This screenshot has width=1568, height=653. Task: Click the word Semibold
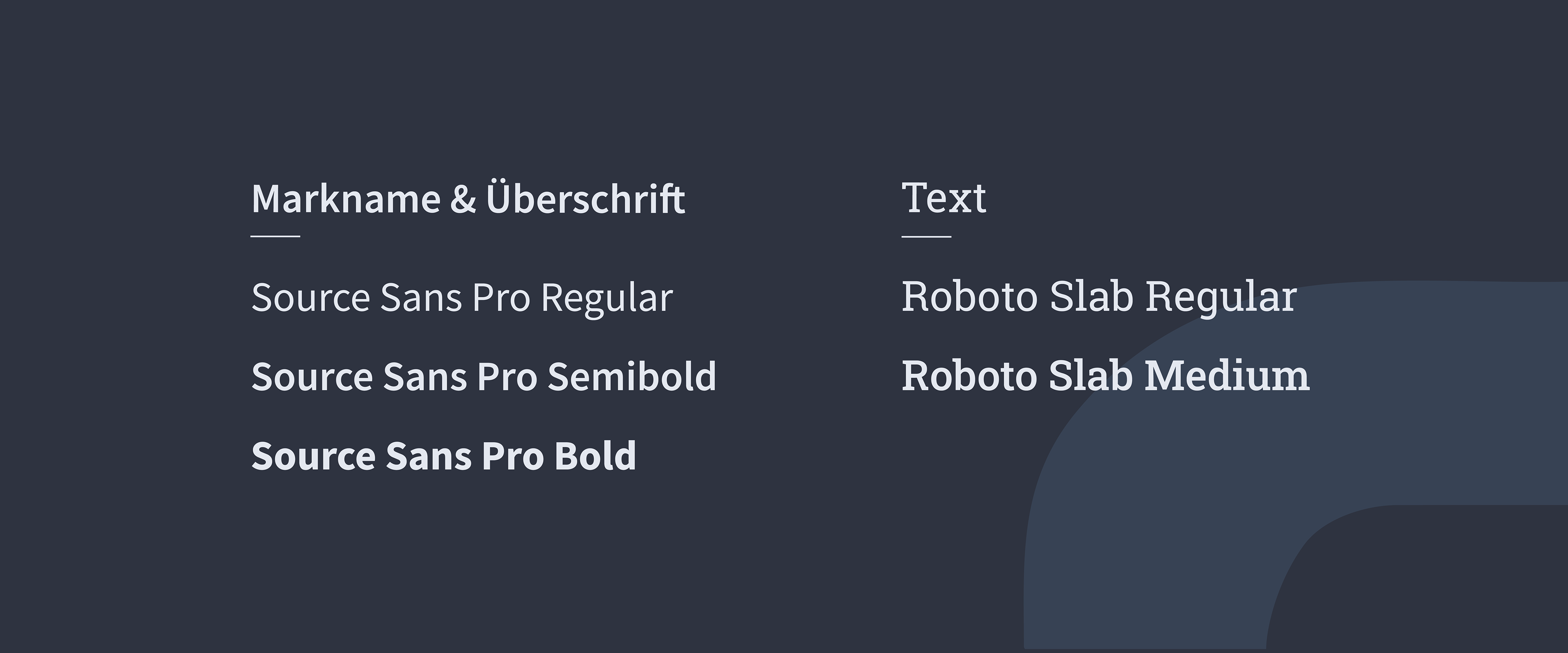click(632, 376)
